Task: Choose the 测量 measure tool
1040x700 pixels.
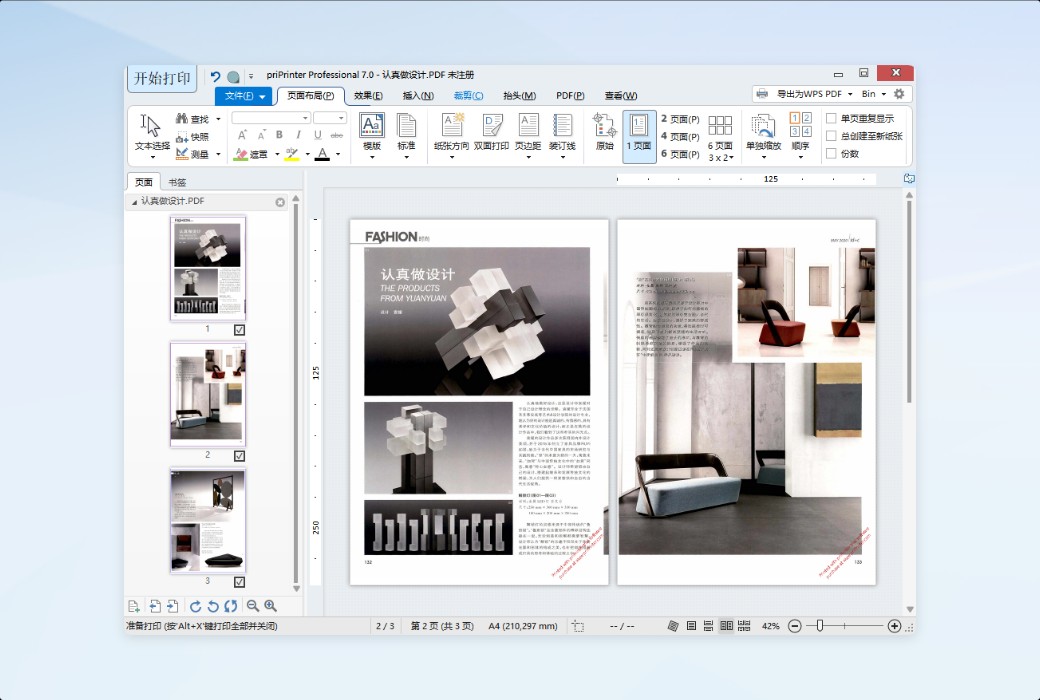Action: (x=193, y=154)
